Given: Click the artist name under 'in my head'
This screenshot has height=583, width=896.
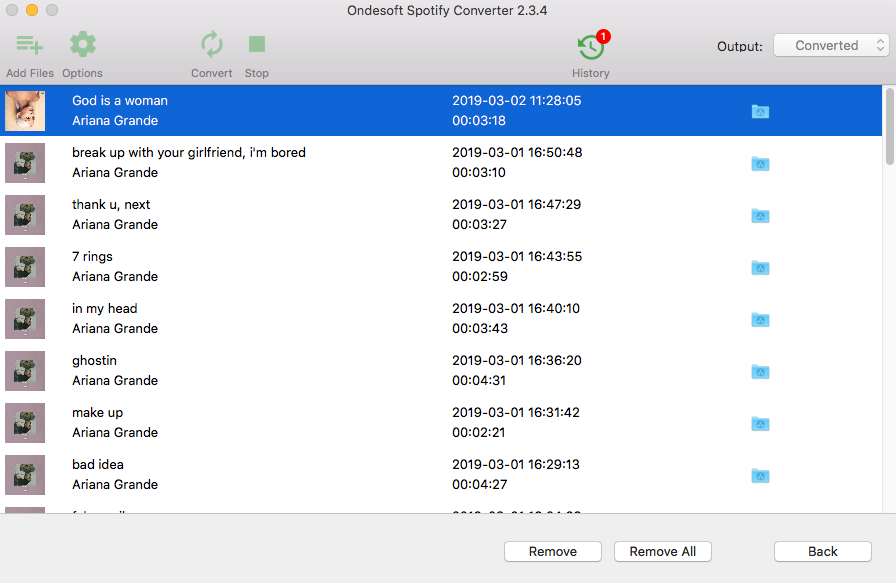Looking at the screenshot, I should click(x=115, y=329).
